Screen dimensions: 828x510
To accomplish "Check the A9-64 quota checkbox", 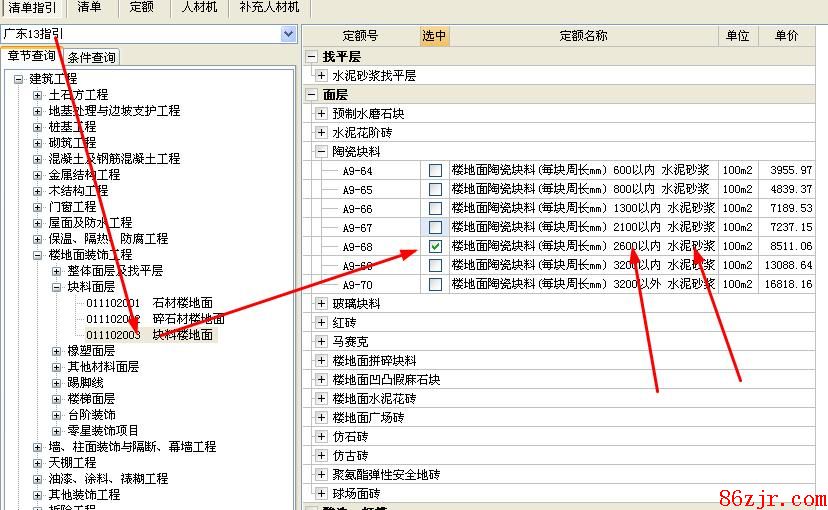I will click(x=435, y=171).
